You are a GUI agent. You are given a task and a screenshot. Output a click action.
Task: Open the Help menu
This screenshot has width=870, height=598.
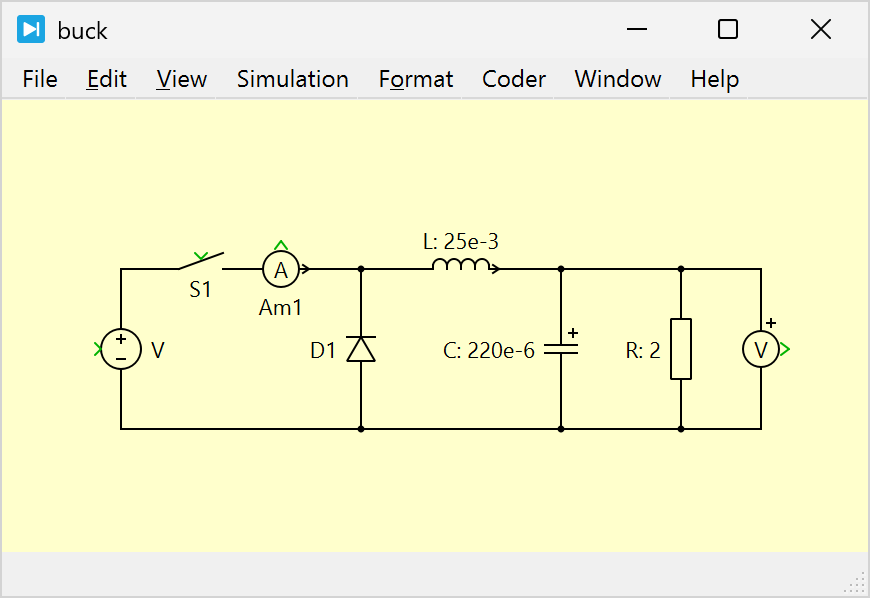(x=715, y=79)
